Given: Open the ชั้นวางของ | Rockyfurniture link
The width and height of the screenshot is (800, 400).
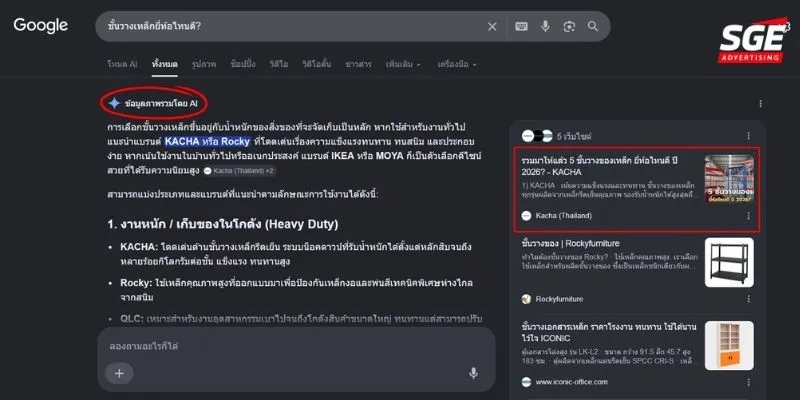Looking at the screenshot, I should 570,243.
